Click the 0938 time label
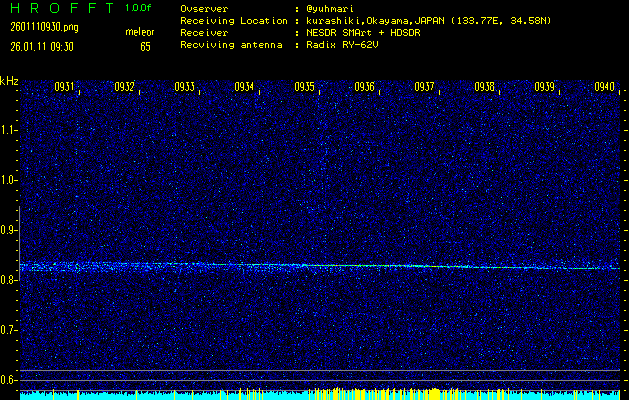Image resolution: width=629 pixels, height=400 pixels. pyautogui.click(x=484, y=87)
